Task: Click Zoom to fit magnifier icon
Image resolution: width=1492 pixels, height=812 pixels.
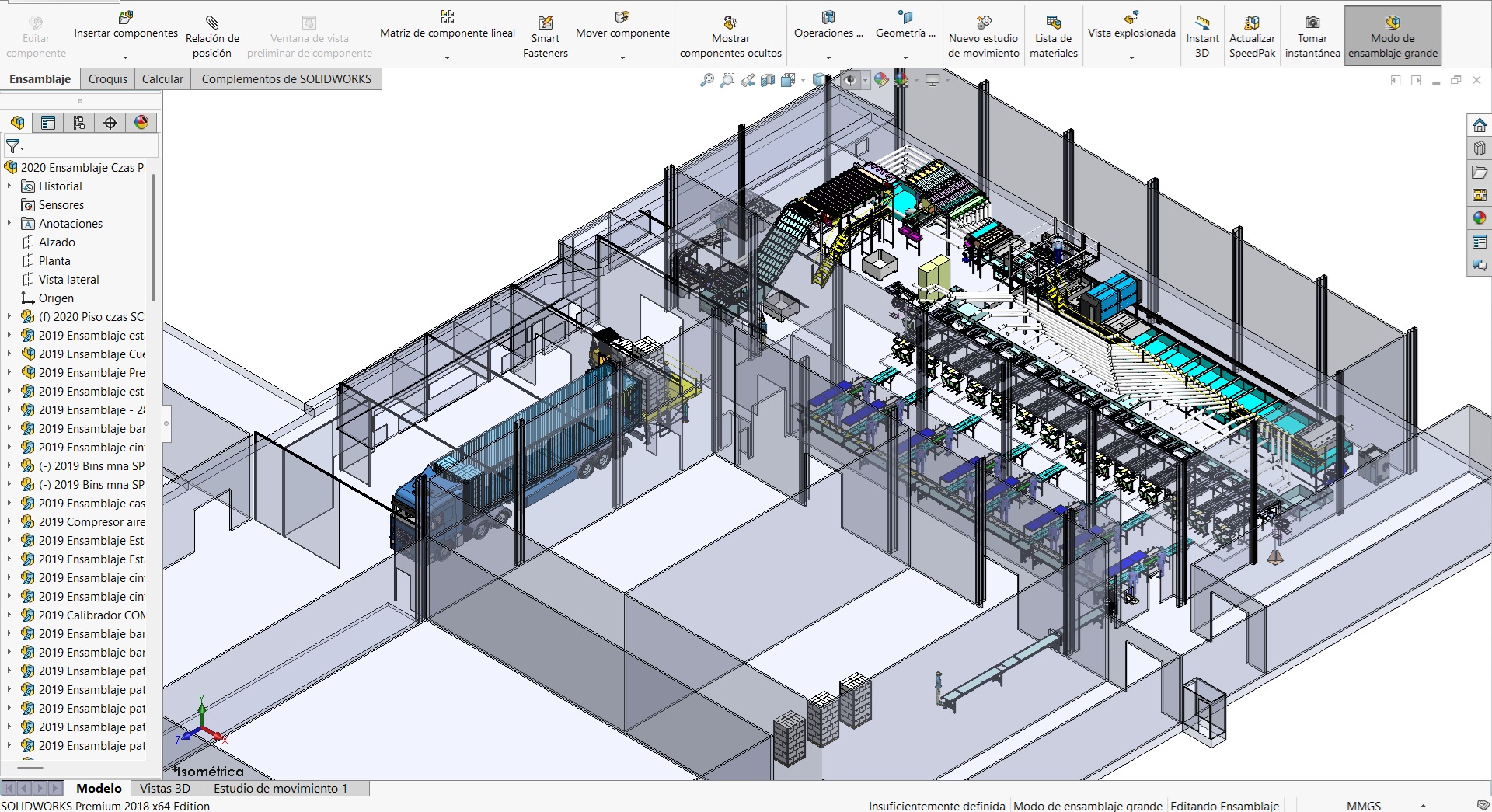Action: (706, 80)
